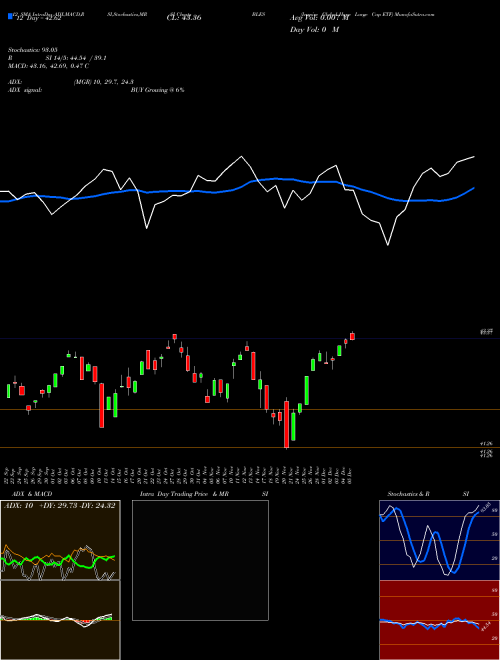Click the 'Intra Day Trading Price & MR' title
Image resolution: width=500 pixels, height=660 pixels.
[184, 494]
